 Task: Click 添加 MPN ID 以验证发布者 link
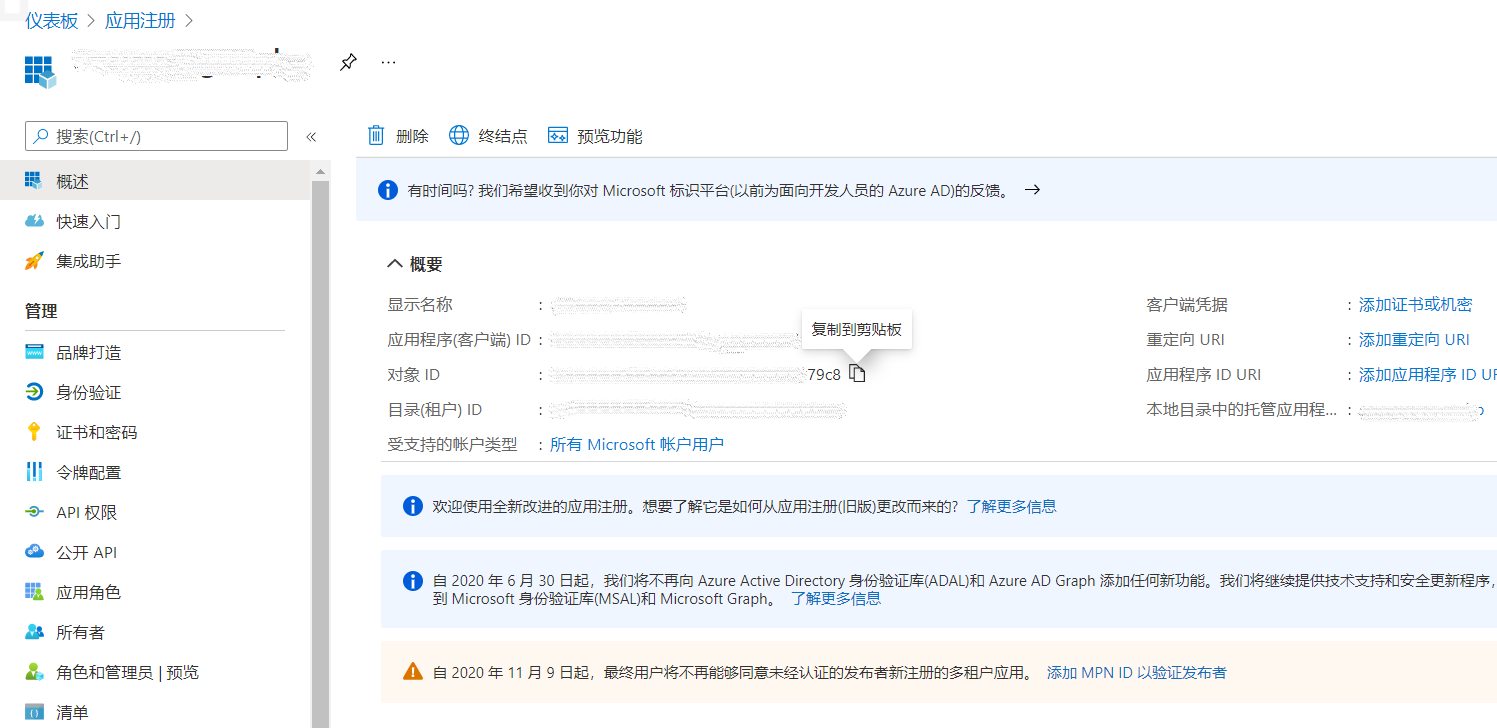point(1136,672)
